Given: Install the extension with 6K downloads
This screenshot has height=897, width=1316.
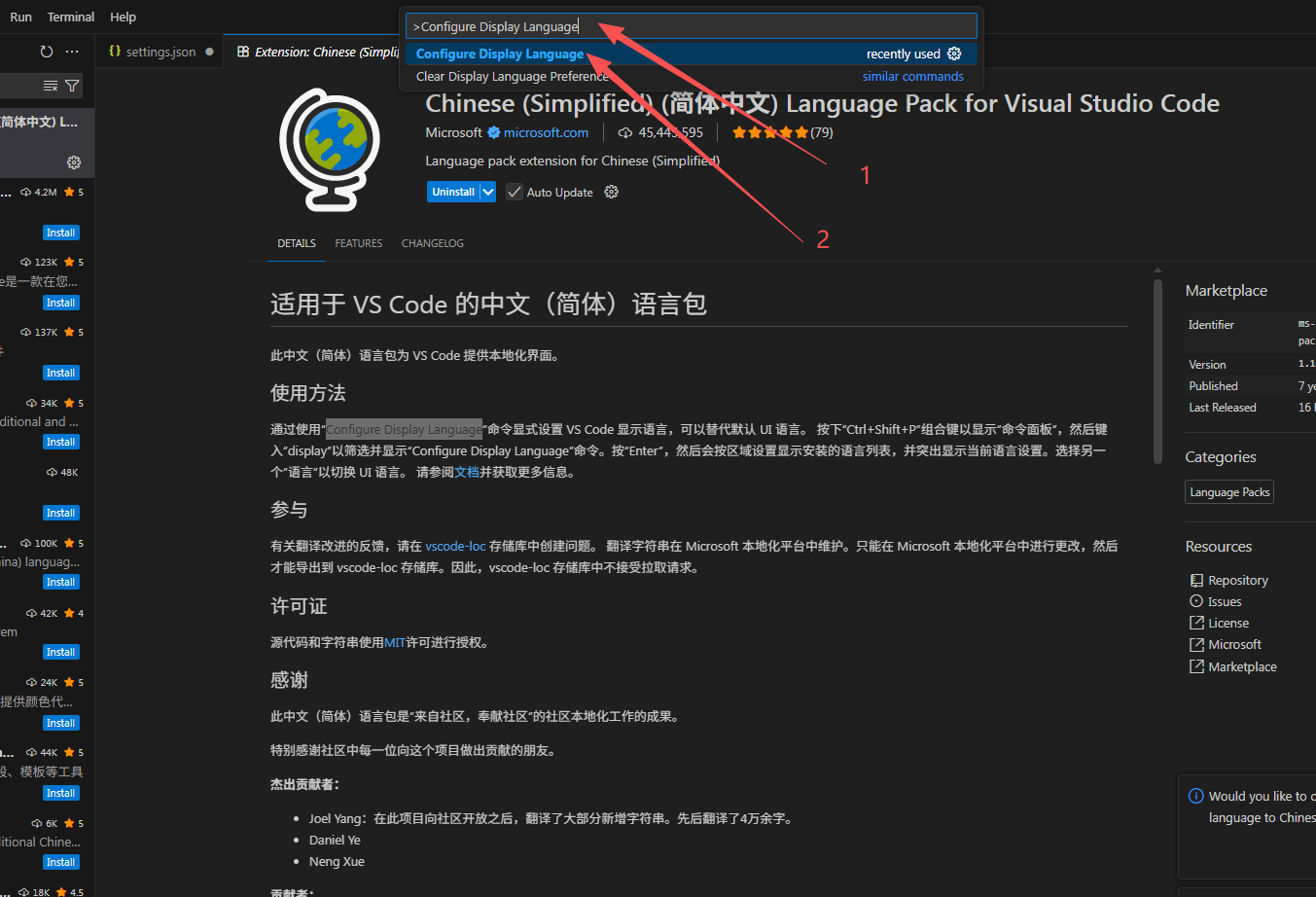Looking at the screenshot, I should pyautogui.click(x=60, y=862).
